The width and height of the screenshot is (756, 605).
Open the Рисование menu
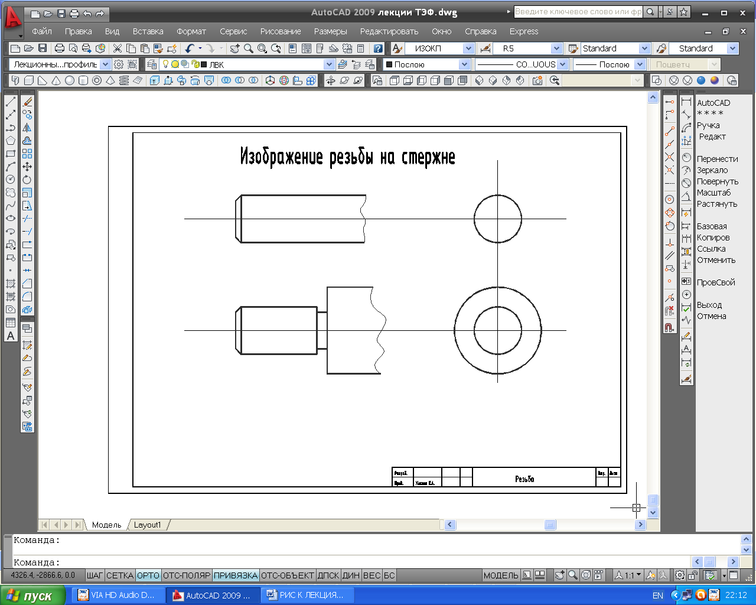[x=280, y=31]
